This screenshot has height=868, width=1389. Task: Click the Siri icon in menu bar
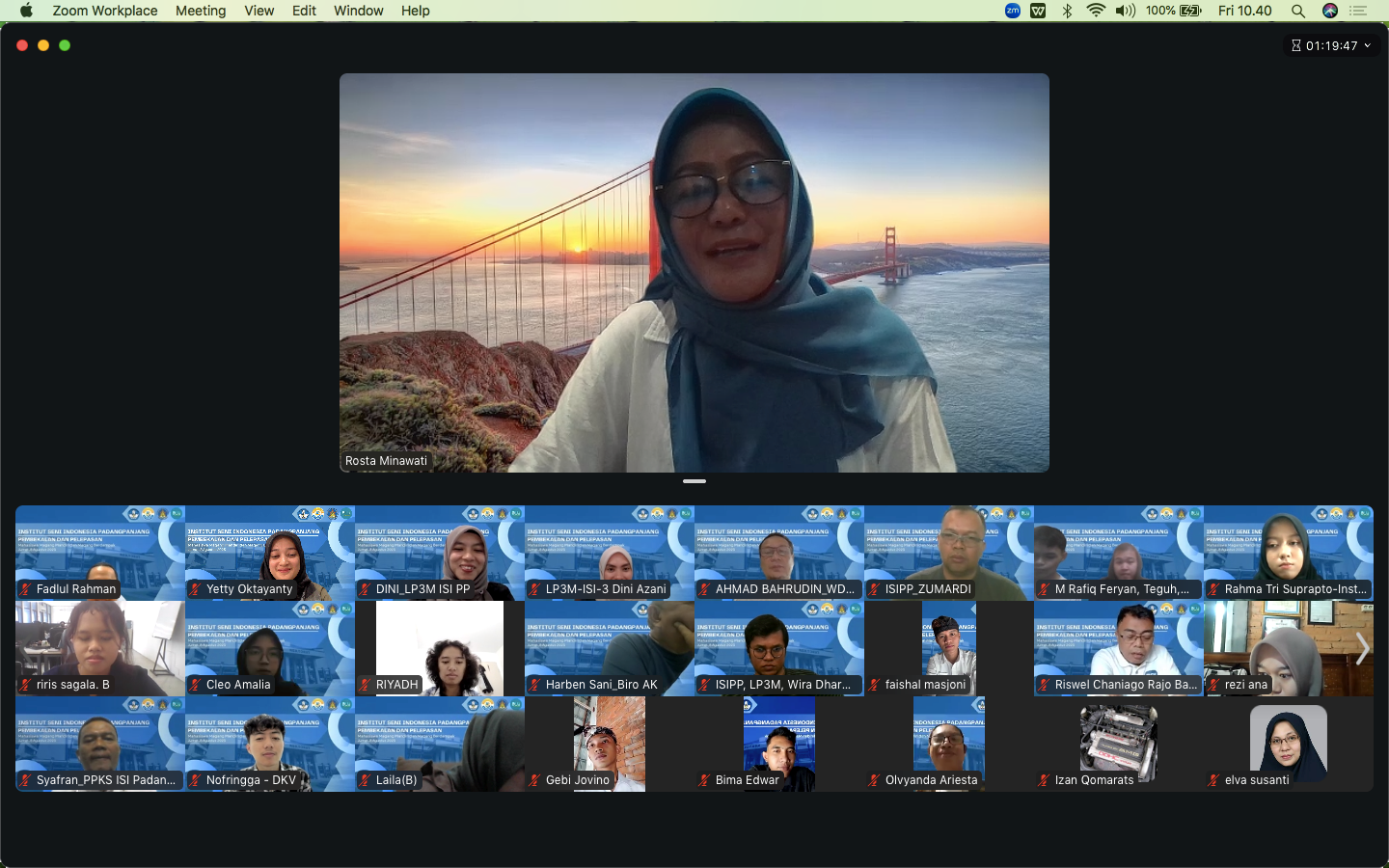click(x=1330, y=11)
